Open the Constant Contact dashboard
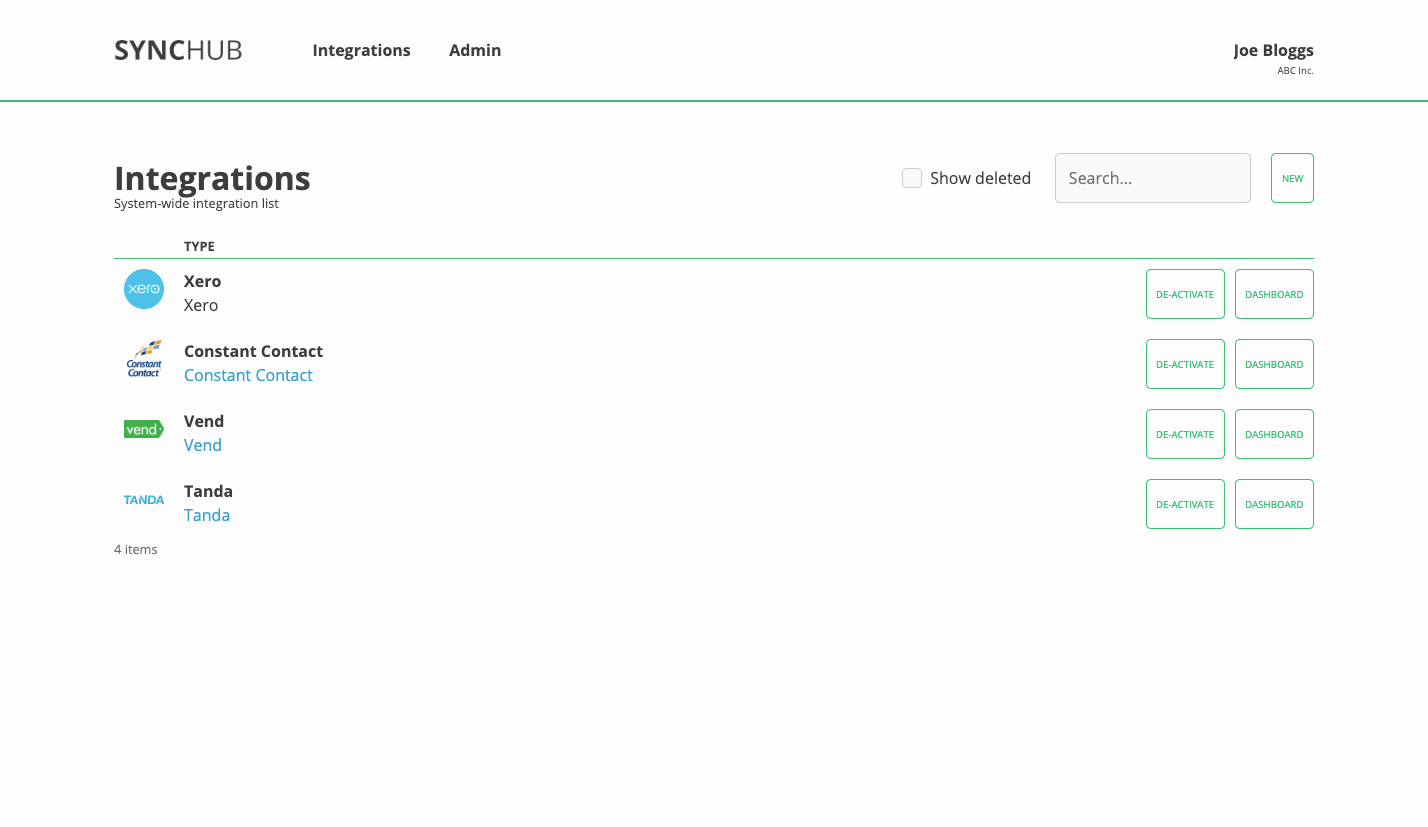This screenshot has height=827, width=1428. [1274, 364]
